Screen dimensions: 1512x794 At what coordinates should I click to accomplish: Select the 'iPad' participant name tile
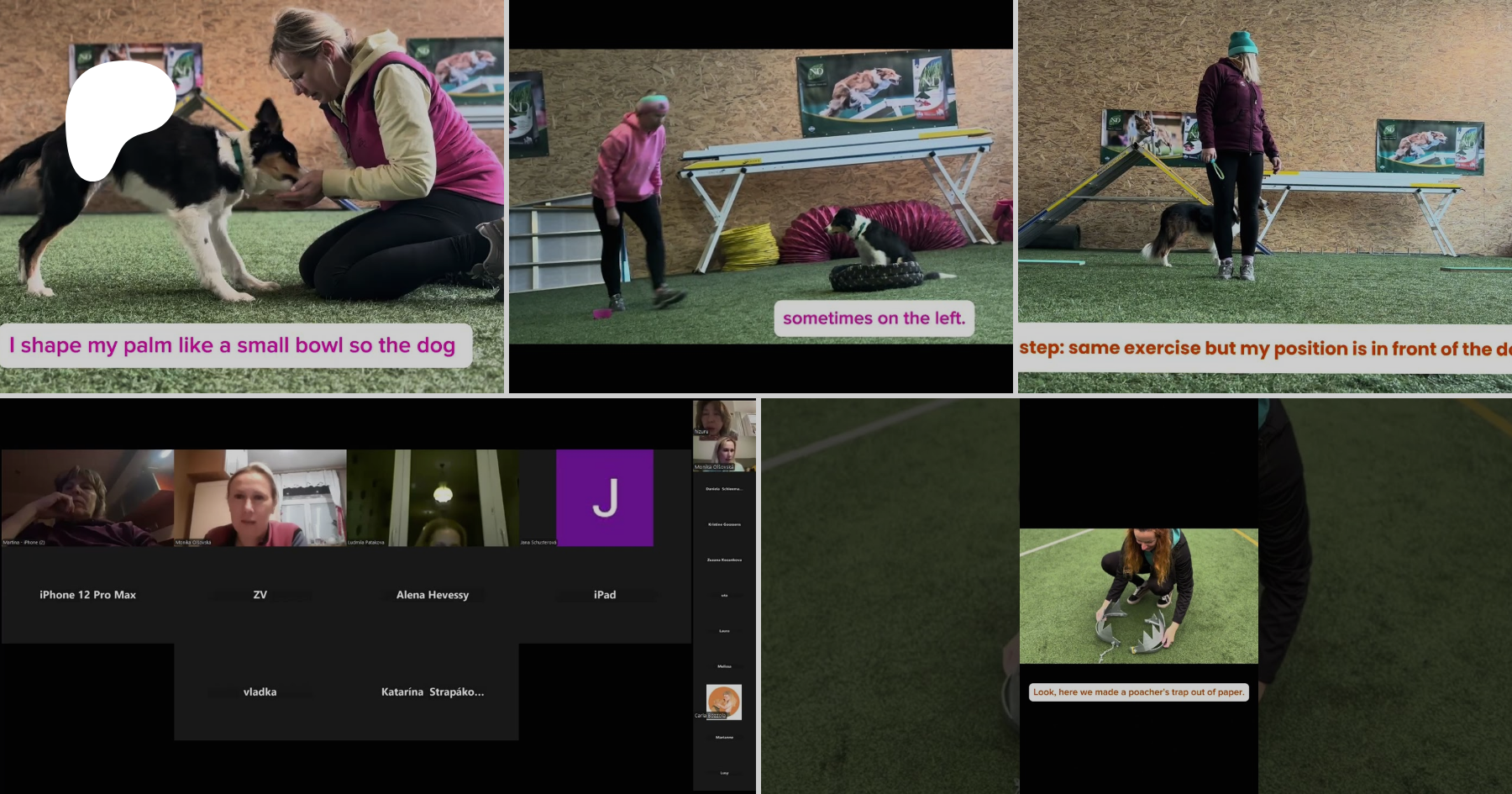pyautogui.click(x=605, y=595)
